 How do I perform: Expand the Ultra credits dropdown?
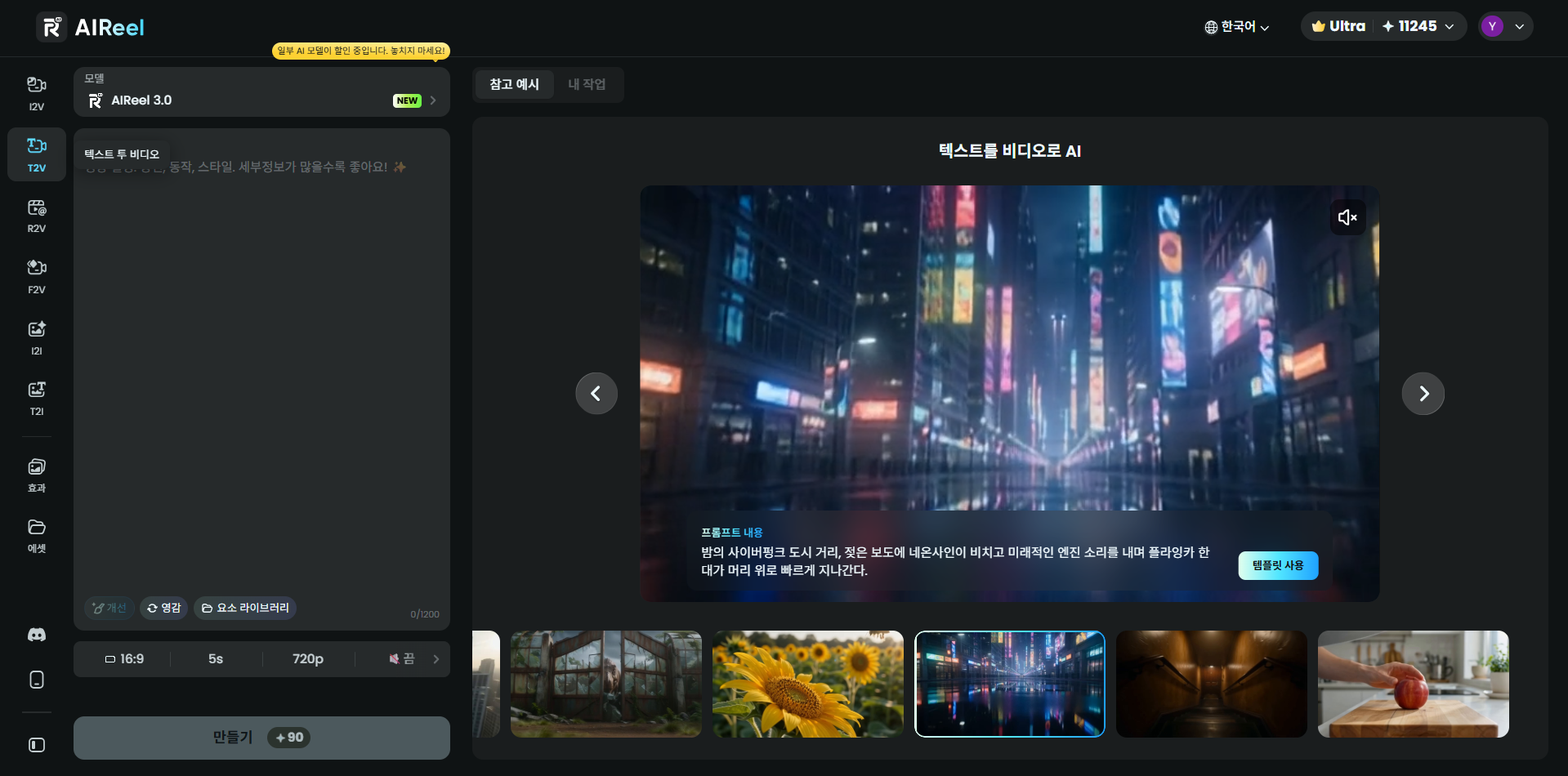point(1383,26)
